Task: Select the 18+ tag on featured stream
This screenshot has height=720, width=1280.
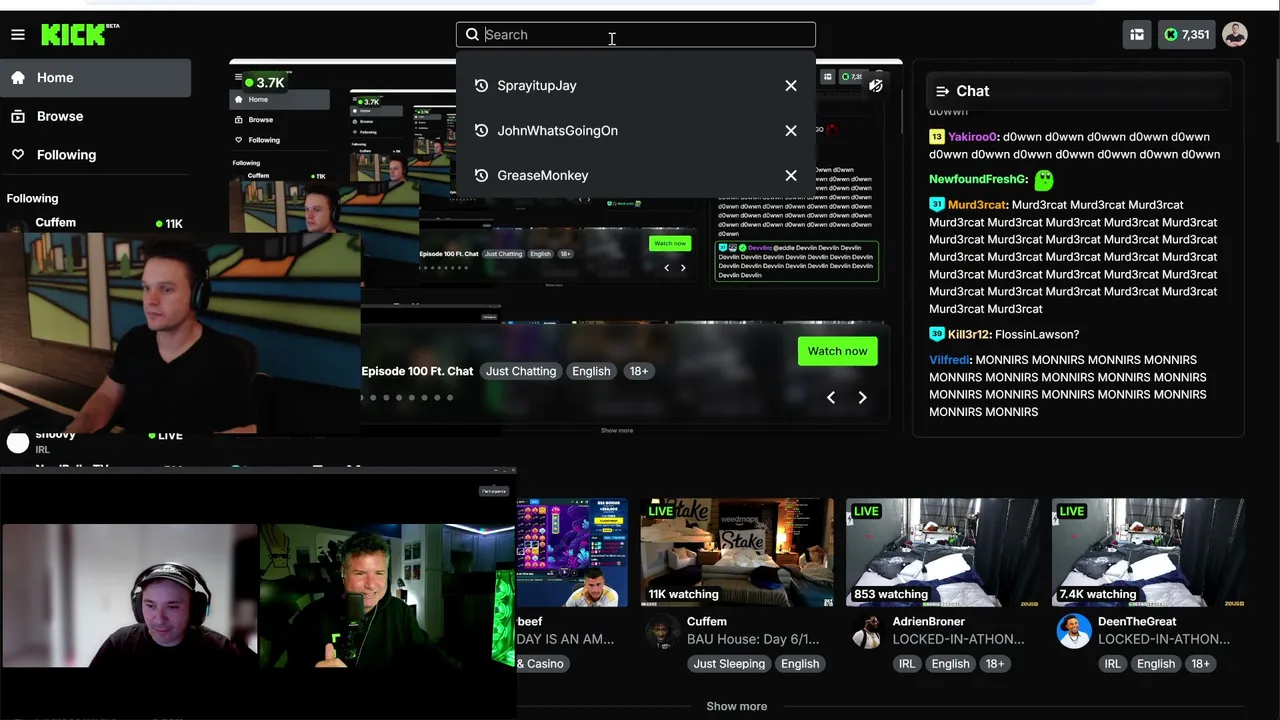Action: [639, 371]
